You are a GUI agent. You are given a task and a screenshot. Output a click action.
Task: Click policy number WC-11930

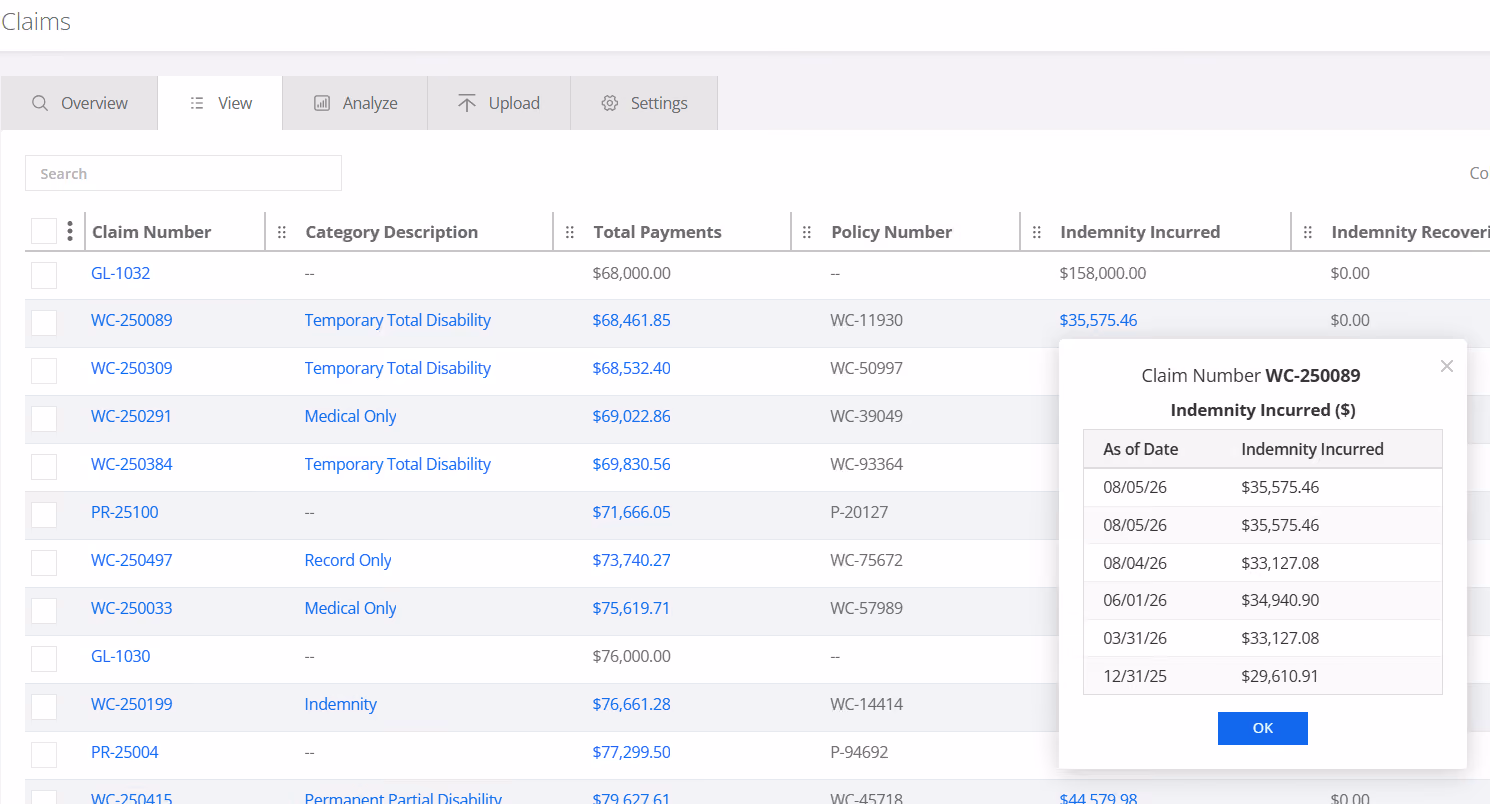pos(866,320)
